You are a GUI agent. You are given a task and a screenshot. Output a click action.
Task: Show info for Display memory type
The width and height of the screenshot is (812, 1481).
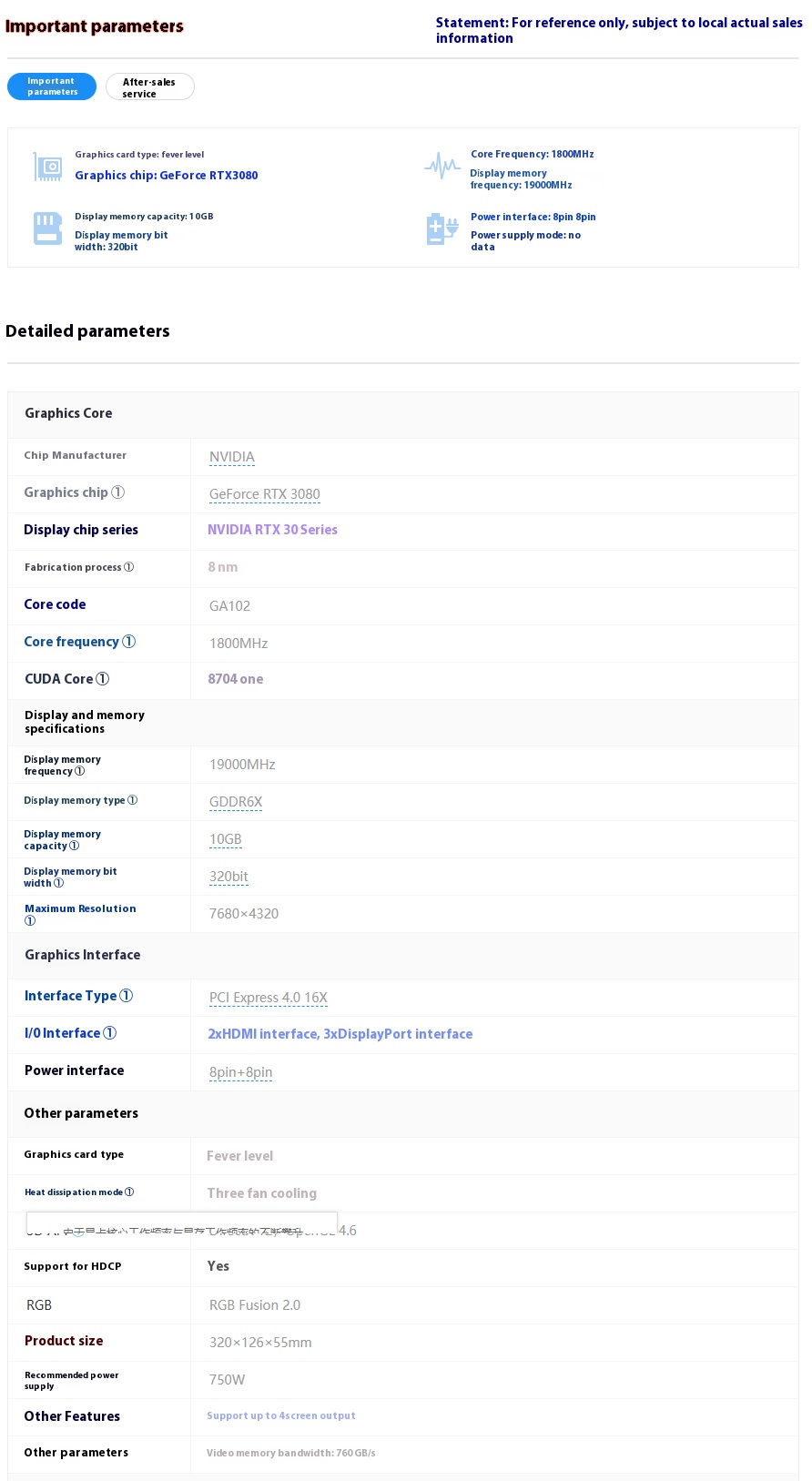tap(132, 800)
